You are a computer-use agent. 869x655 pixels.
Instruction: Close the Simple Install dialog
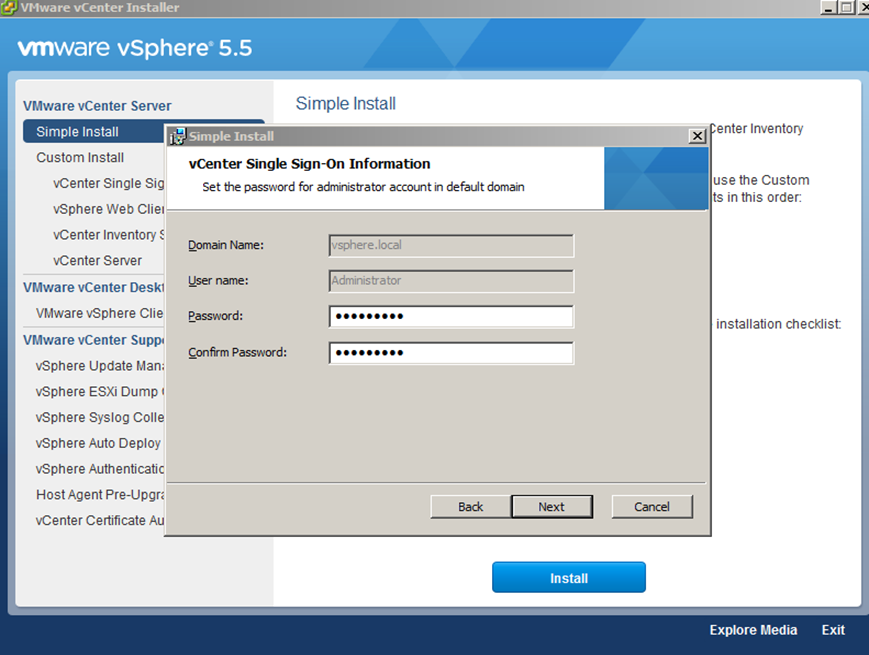(x=697, y=136)
